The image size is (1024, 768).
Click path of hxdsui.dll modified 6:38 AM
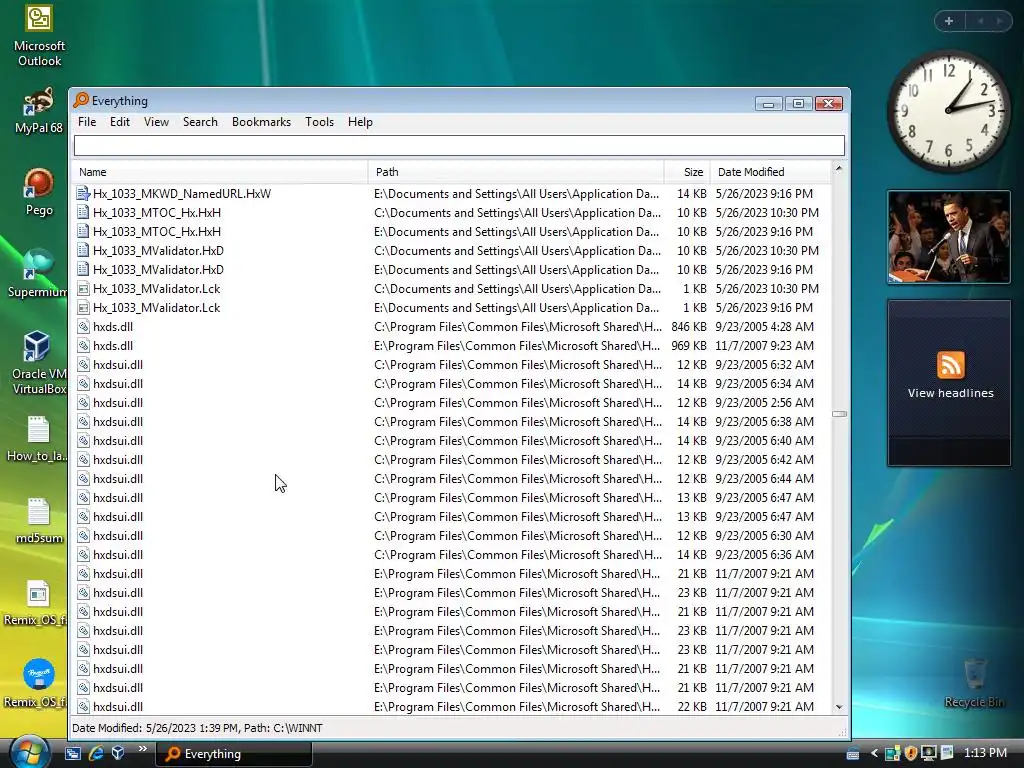517,422
